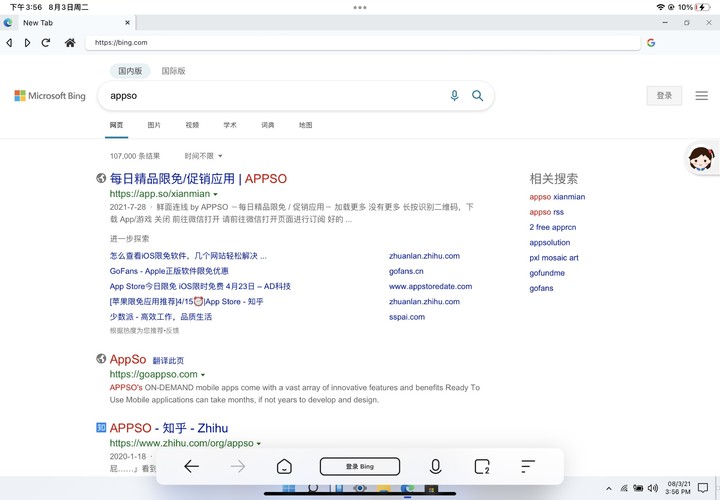Open related search link 'appso rss'
Image resolution: width=720 pixels, height=500 pixels.
point(546,212)
